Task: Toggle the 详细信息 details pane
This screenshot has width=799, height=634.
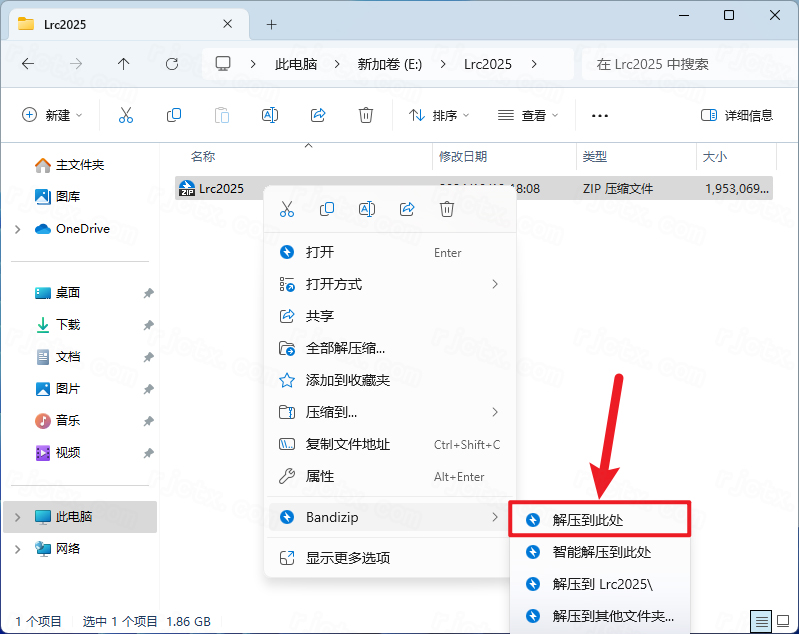Action: pyautogui.click(x=737, y=115)
